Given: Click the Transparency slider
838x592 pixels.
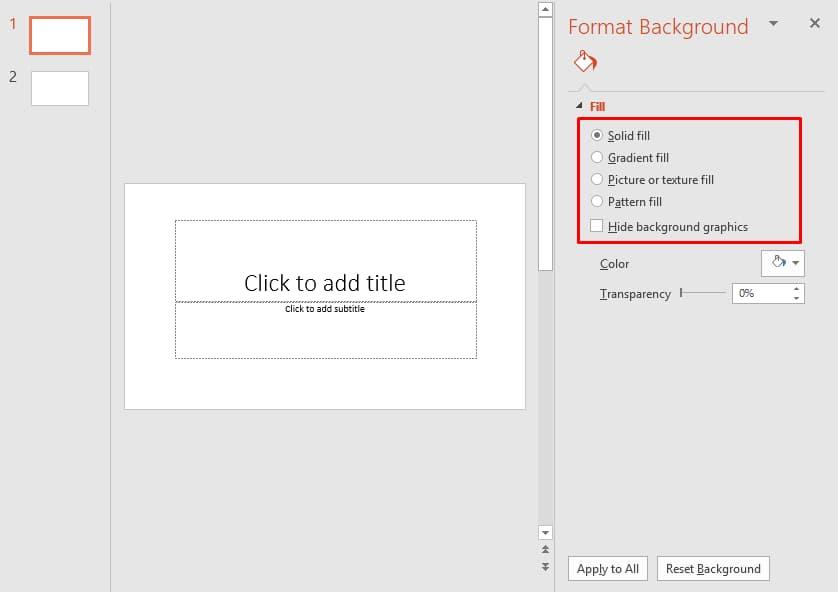Looking at the screenshot, I should pos(685,293).
